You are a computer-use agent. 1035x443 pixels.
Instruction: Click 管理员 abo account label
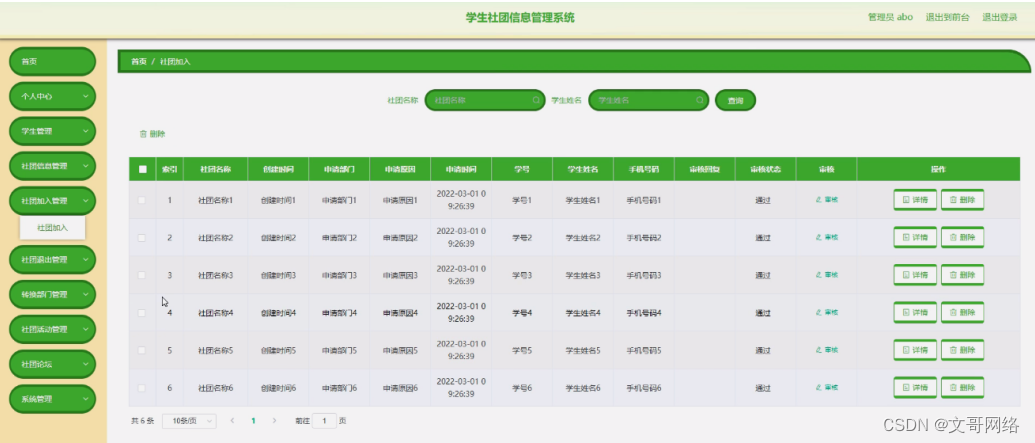890,18
